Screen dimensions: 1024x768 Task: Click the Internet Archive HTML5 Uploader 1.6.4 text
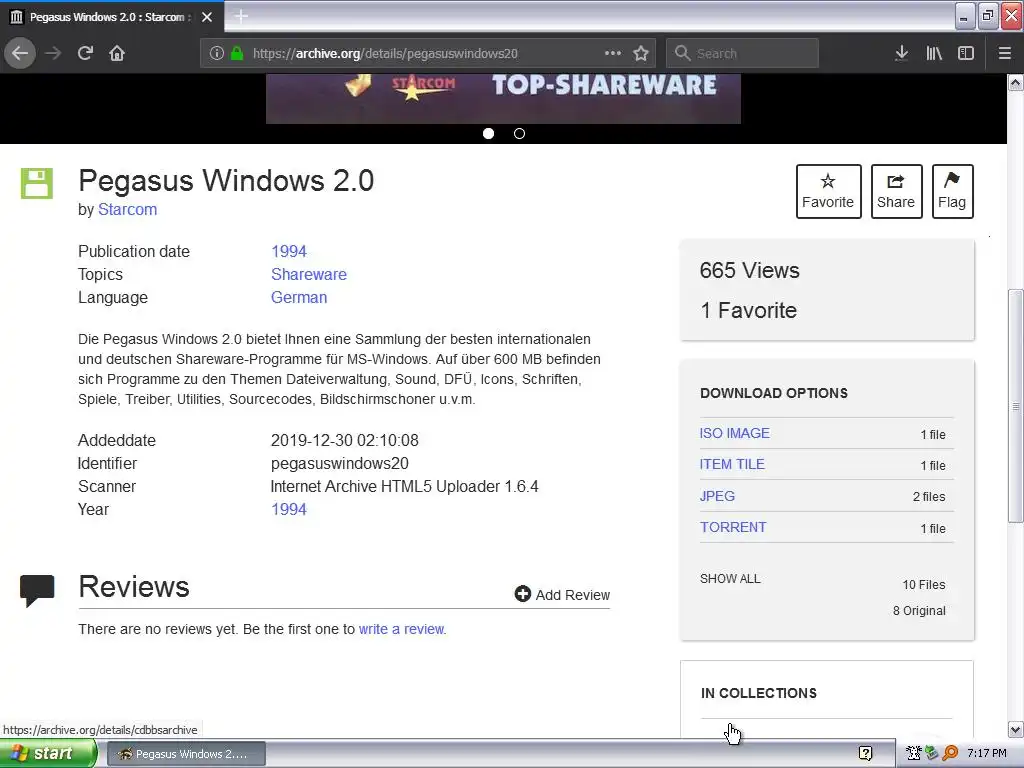coord(404,487)
